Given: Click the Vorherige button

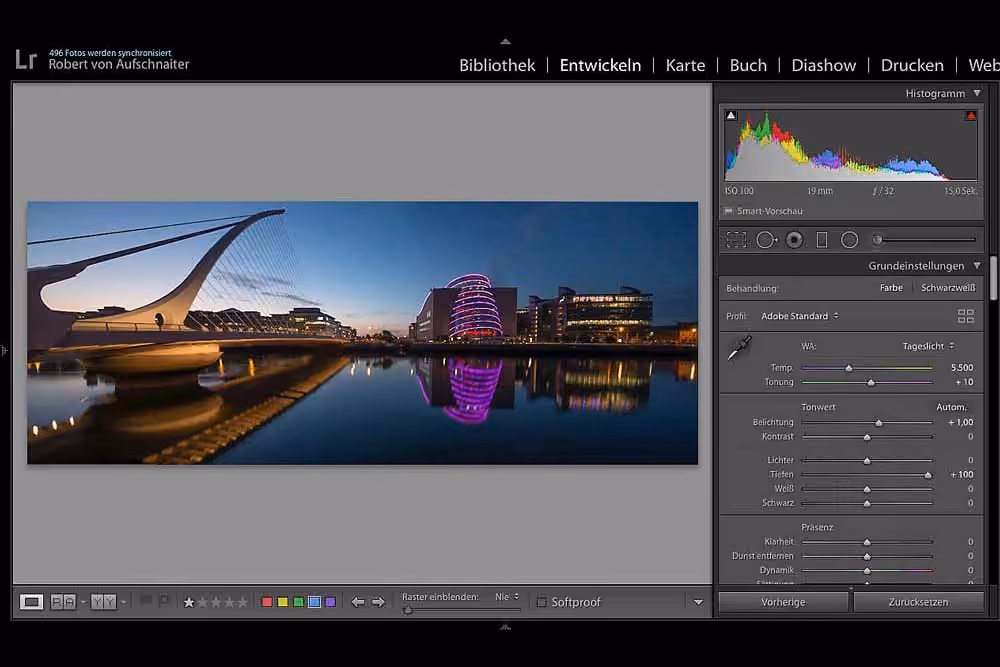Looking at the screenshot, I should (x=783, y=602).
